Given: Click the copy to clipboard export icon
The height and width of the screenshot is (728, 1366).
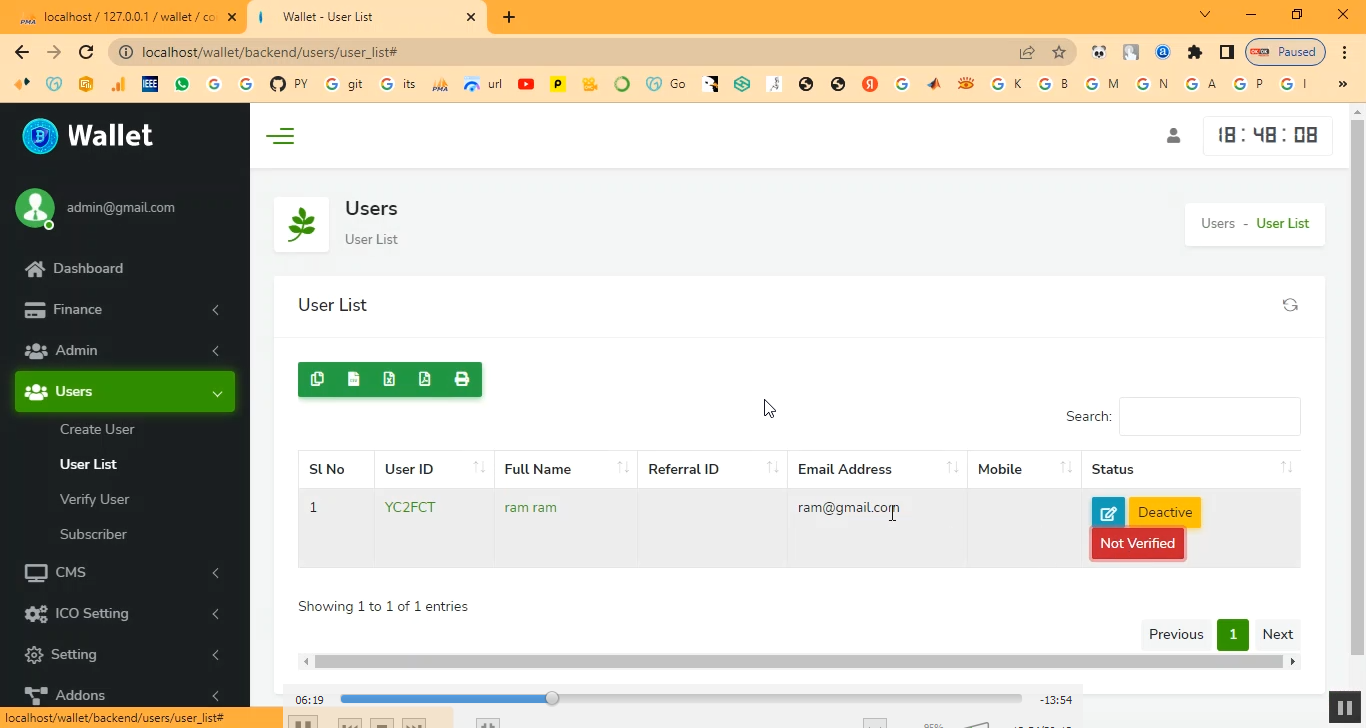Looking at the screenshot, I should 317,379.
